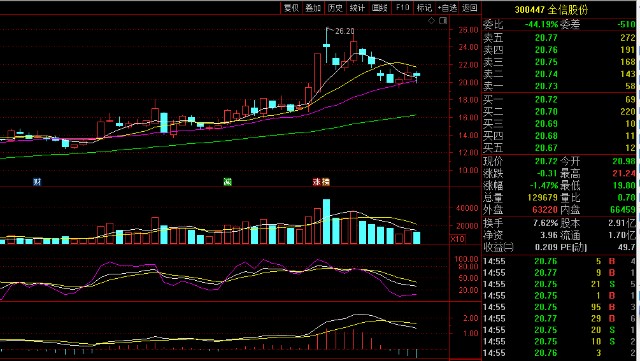
Task: Click the 返回 return button
Action: coord(469,8)
